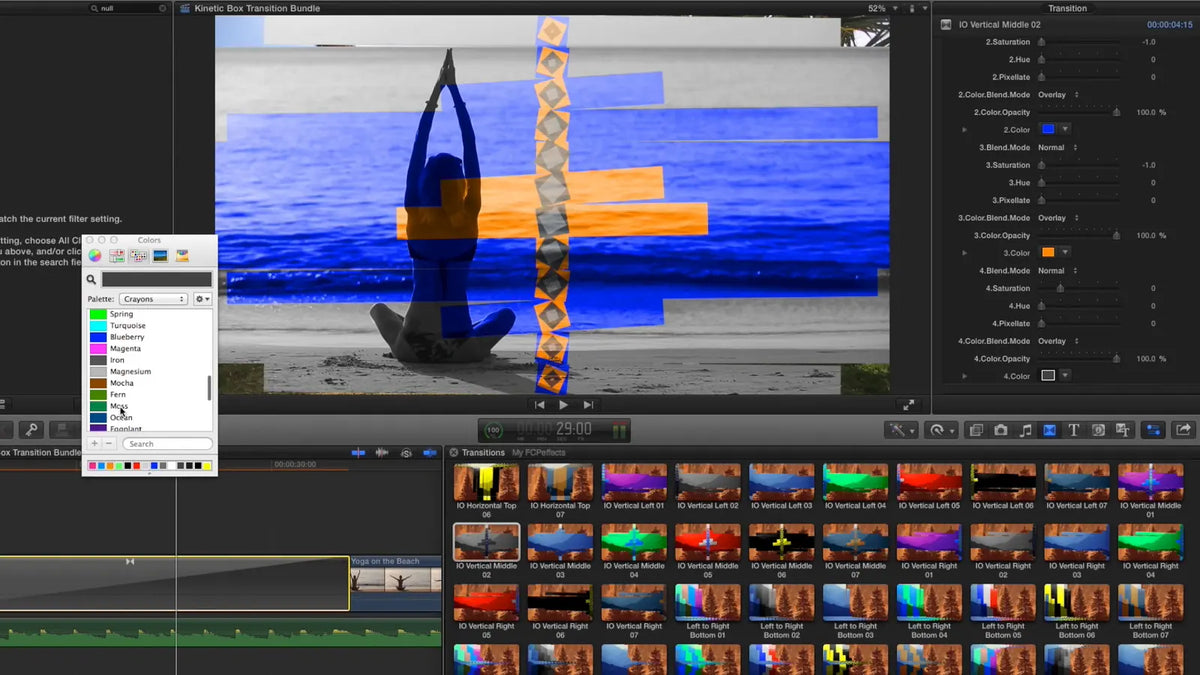Expand the 3.Color disclosure triangle

click(x=965, y=253)
